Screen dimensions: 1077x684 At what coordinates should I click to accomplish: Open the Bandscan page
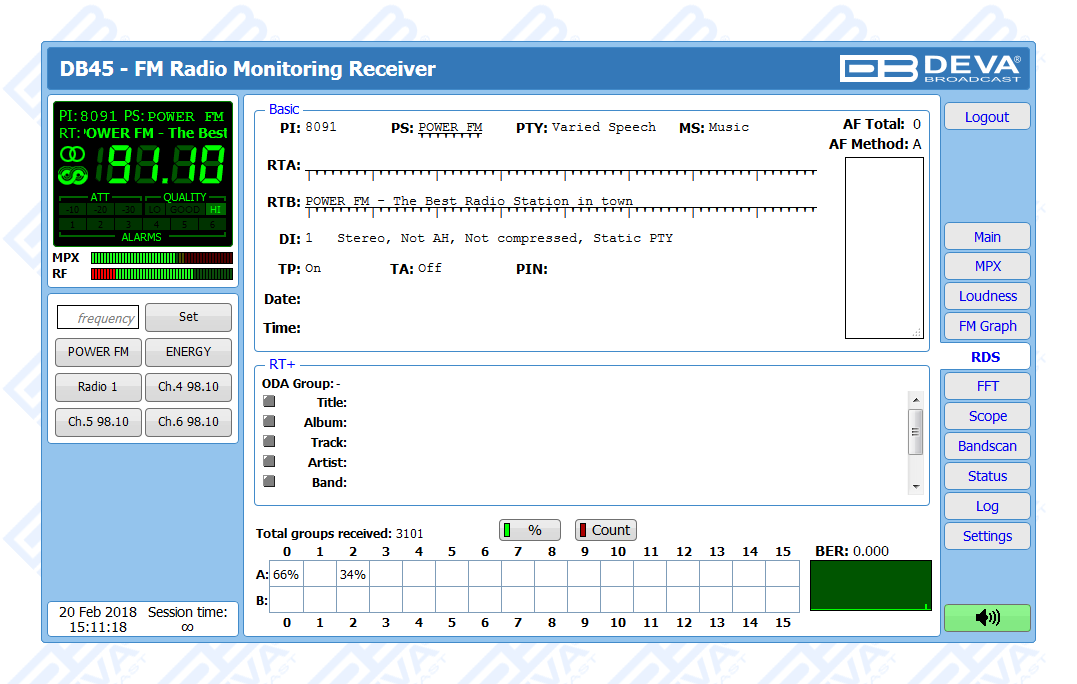pyautogui.click(x=986, y=446)
